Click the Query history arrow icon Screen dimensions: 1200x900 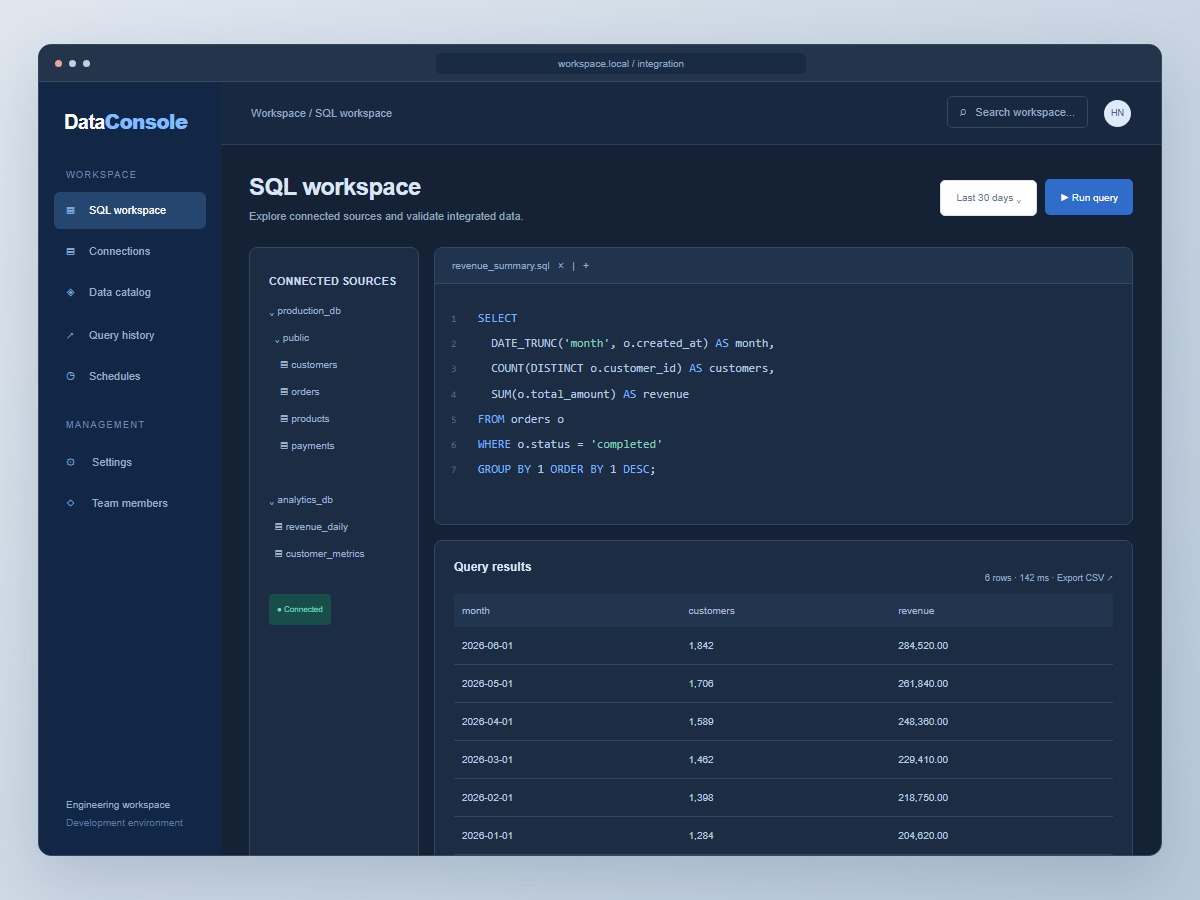tap(70, 336)
